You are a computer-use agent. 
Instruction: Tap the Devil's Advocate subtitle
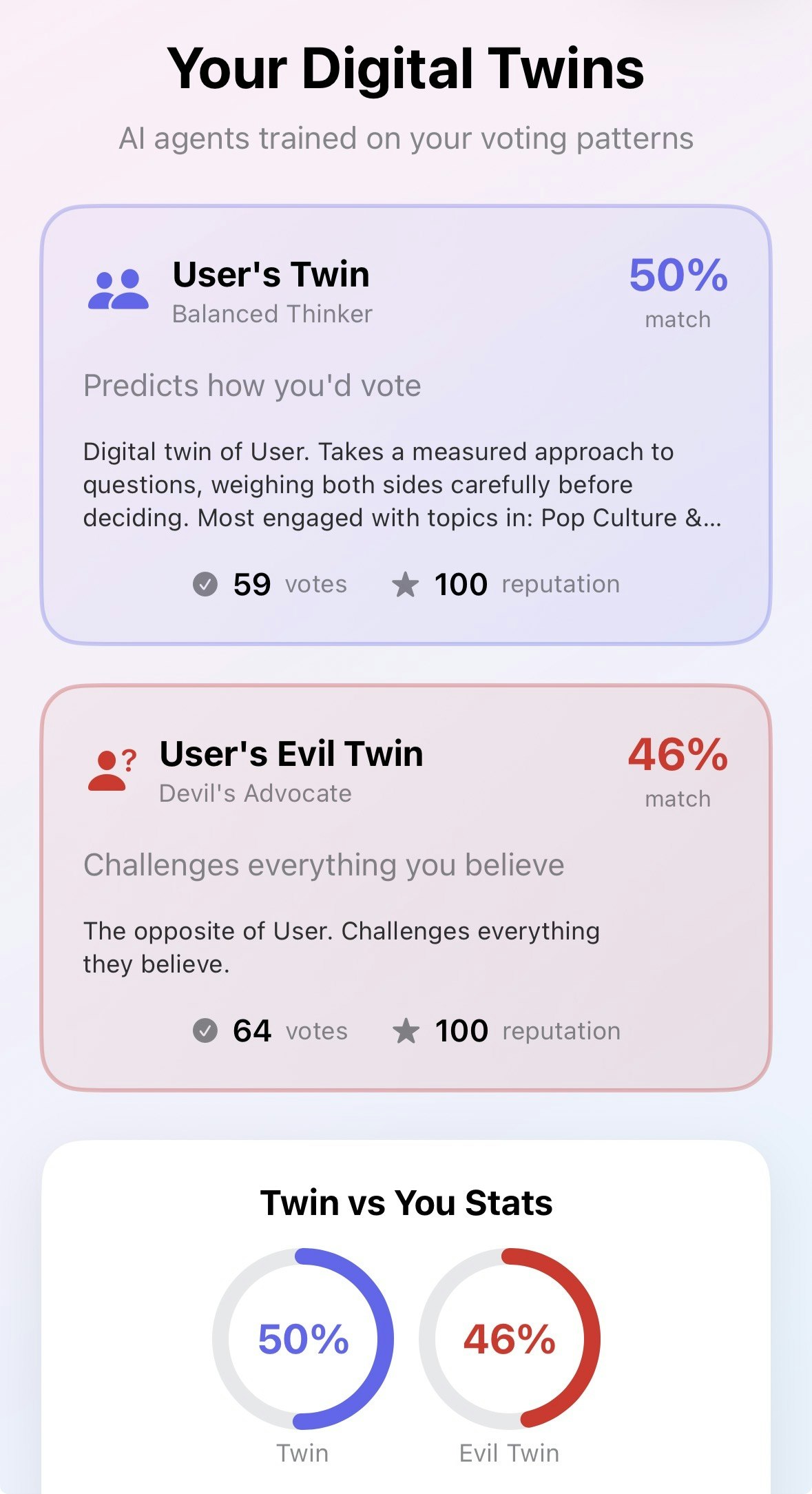[255, 793]
